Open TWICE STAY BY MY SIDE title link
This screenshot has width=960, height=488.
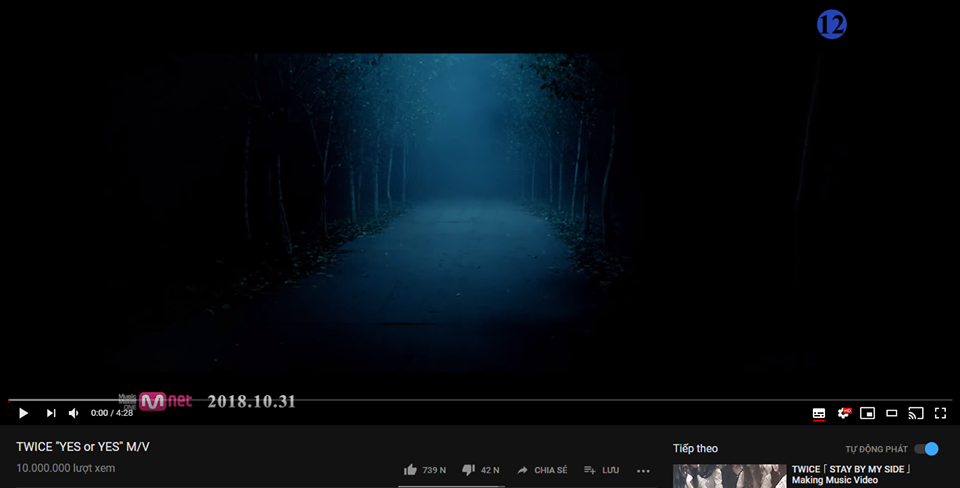[x=851, y=475]
